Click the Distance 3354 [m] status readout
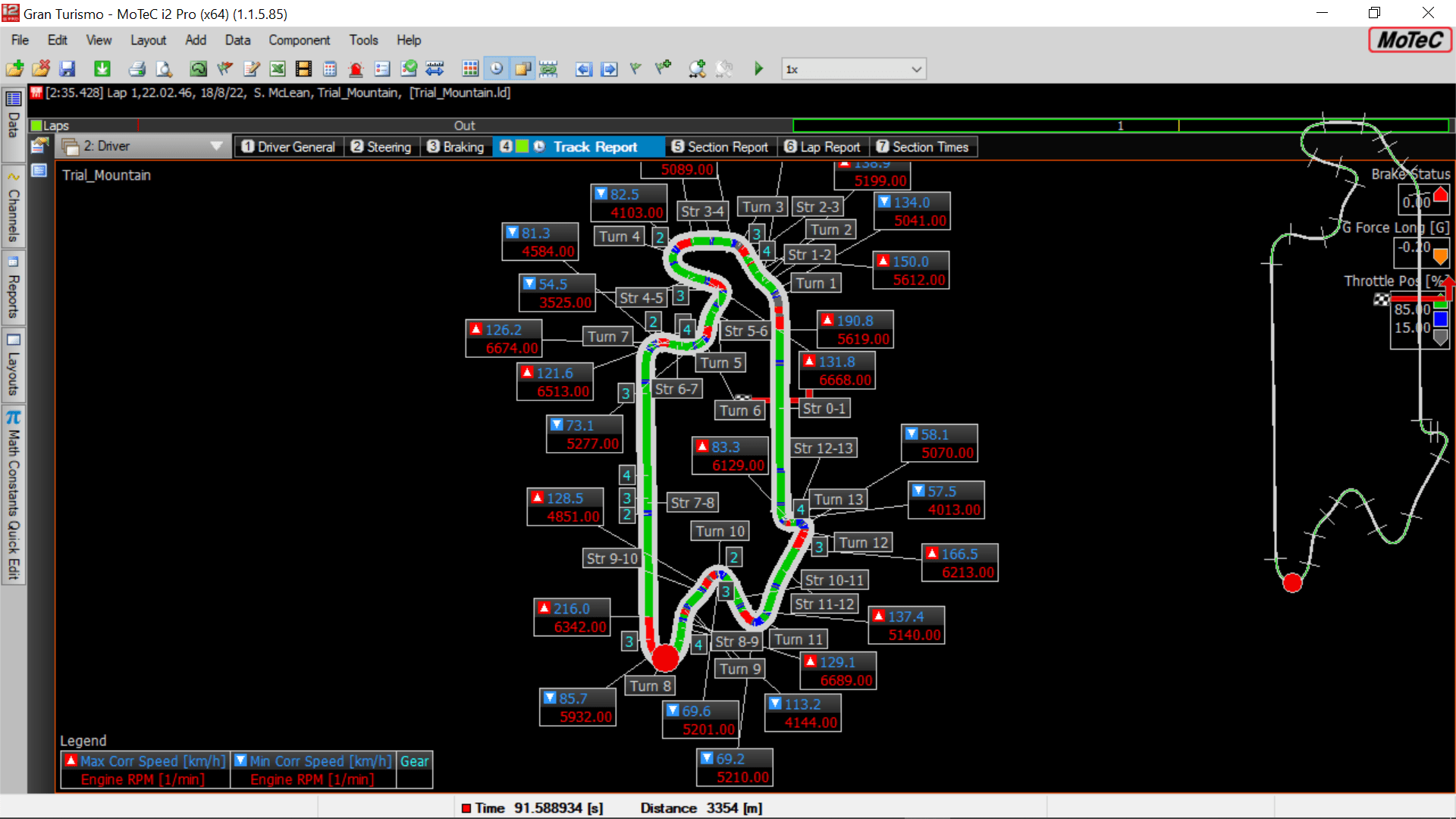This screenshot has width=1456, height=819. [701, 808]
